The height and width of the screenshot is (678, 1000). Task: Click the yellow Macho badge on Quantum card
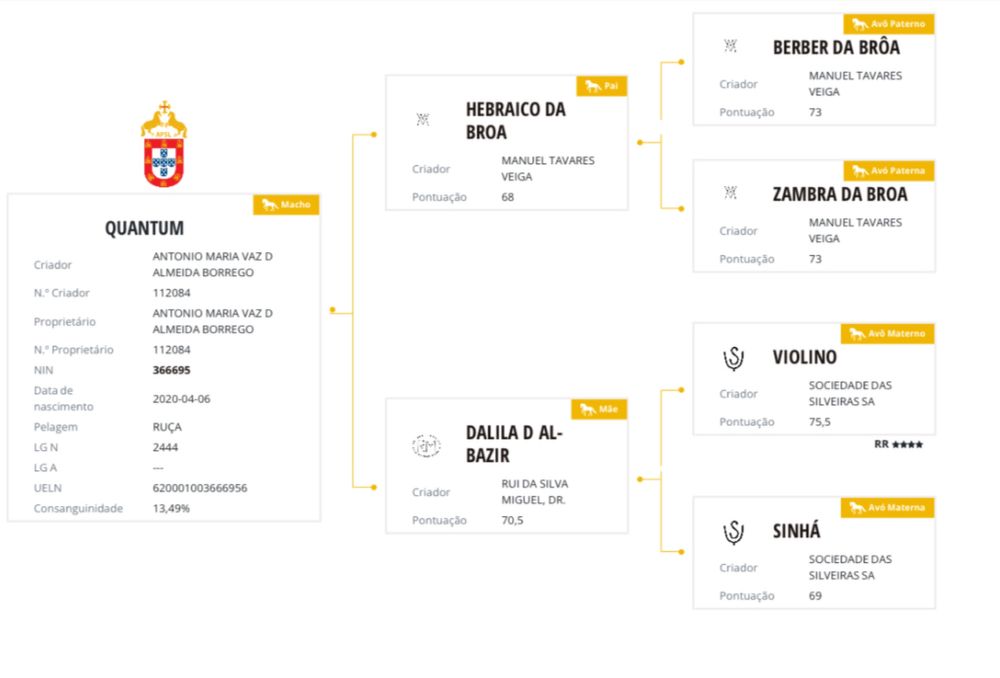tap(286, 205)
